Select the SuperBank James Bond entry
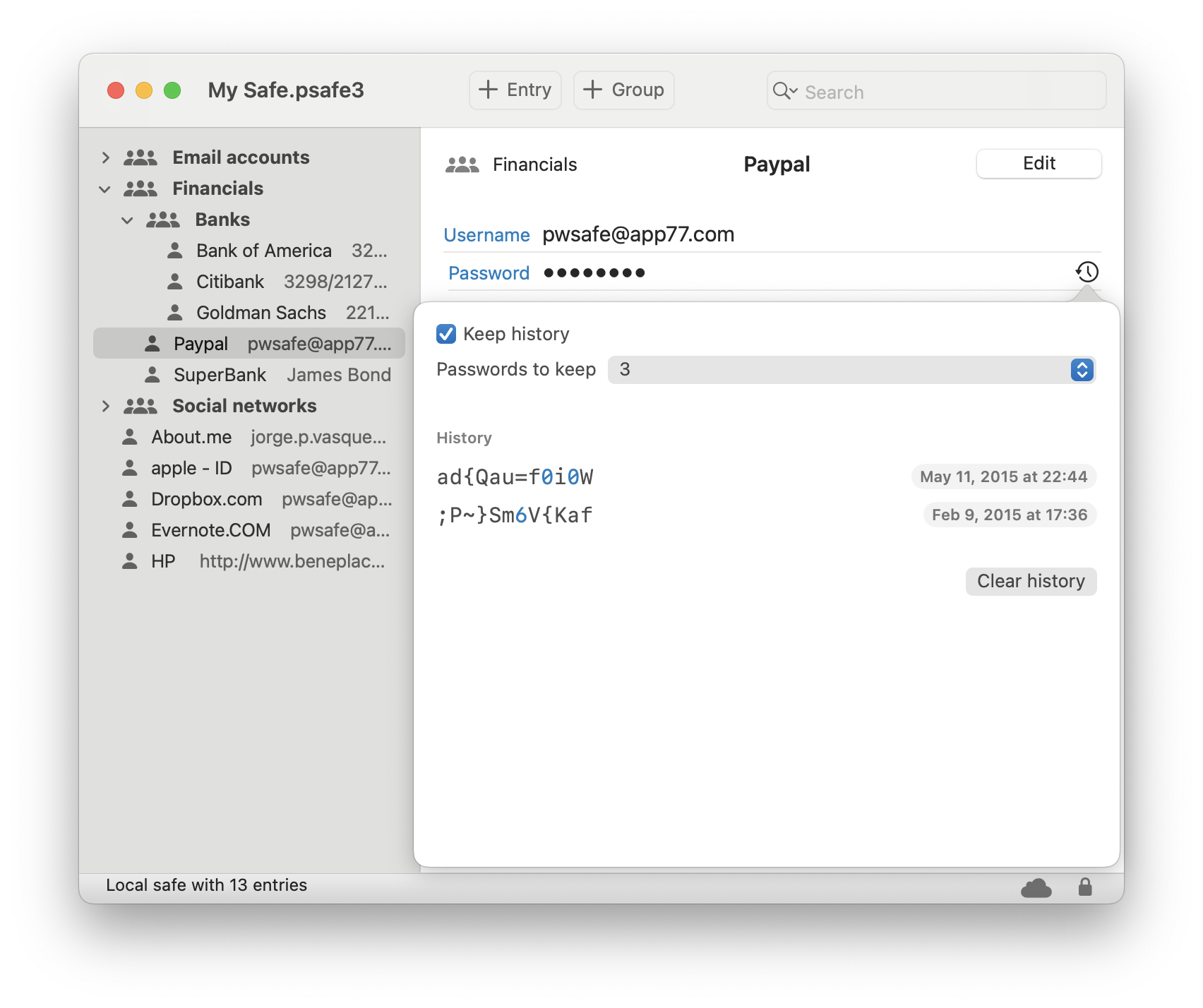The height and width of the screenshot is (1008, 1203). point(249,375)
